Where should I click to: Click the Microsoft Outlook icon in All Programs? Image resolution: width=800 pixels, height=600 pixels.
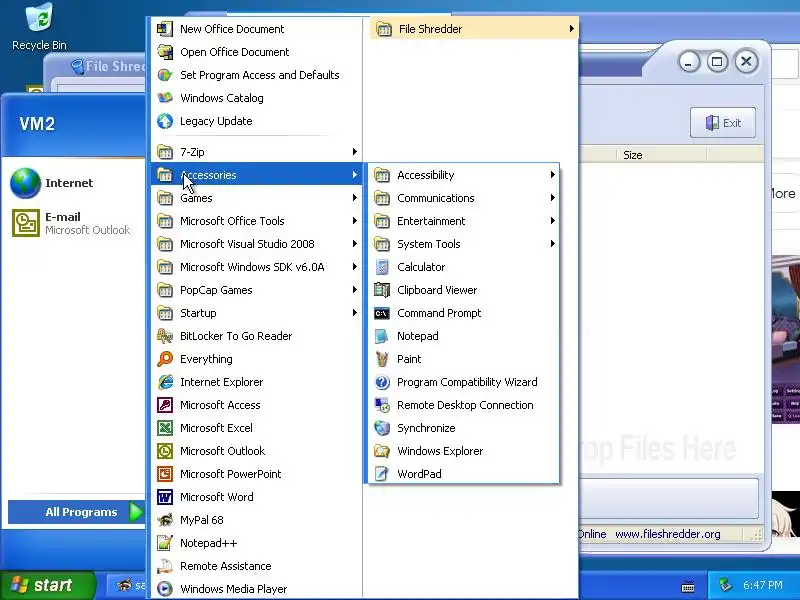coord(165,451)
